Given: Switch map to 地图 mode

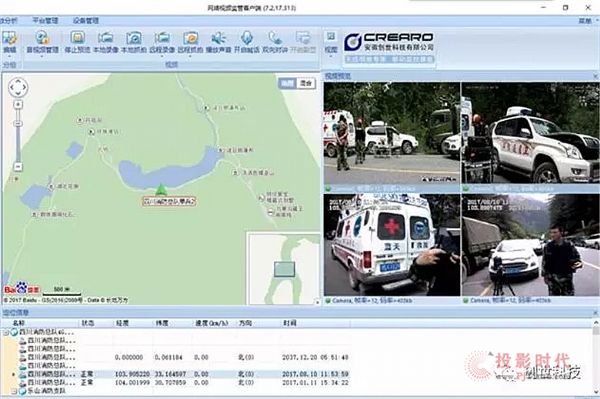Looking at the screenshot, I should (x=287, y=83).
